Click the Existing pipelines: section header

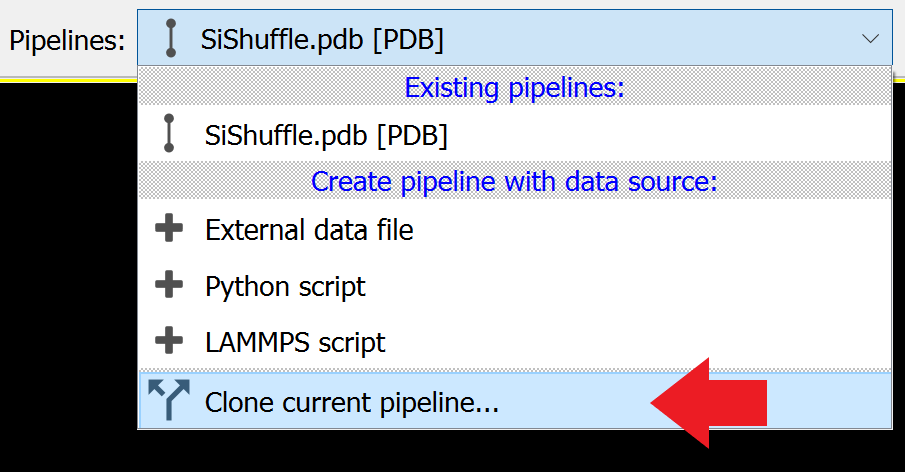pos(514,88)
